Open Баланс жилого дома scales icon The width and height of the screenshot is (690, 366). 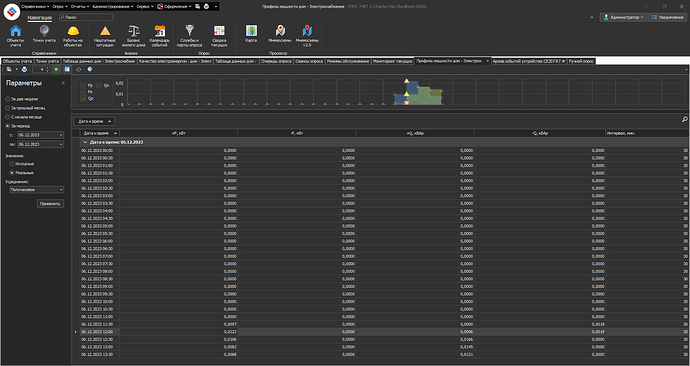133,31
